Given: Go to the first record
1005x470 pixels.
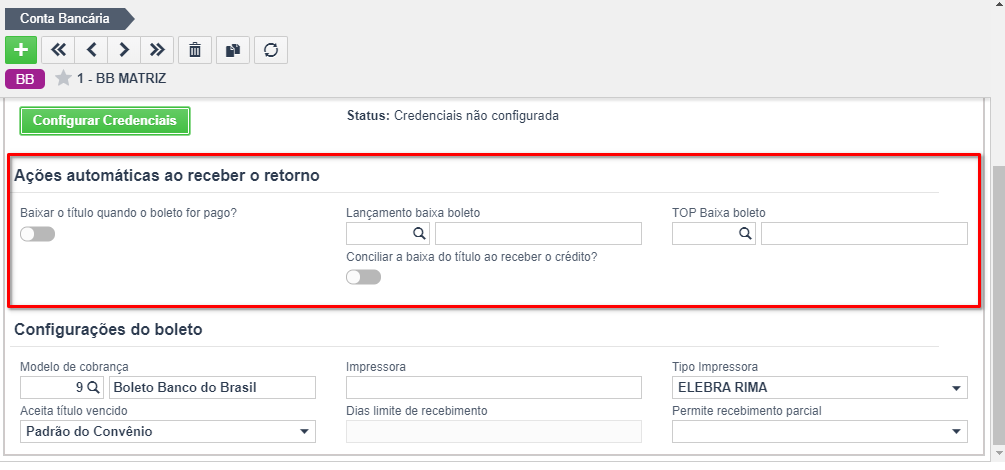Looking at the screenshot, I should pyautogui.click(x=58, y=50).
